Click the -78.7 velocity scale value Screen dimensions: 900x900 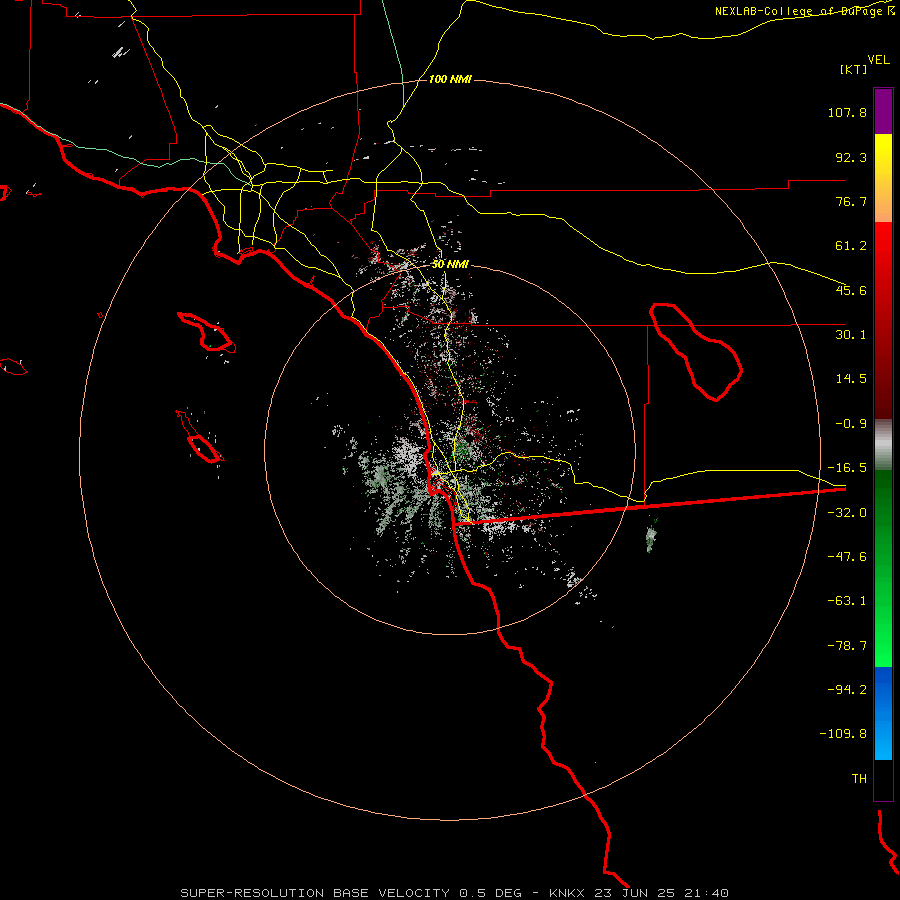847,646
